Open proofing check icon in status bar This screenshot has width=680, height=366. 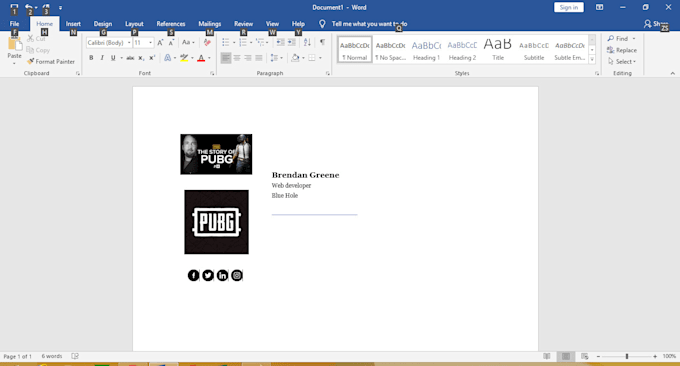coord(75,356)
